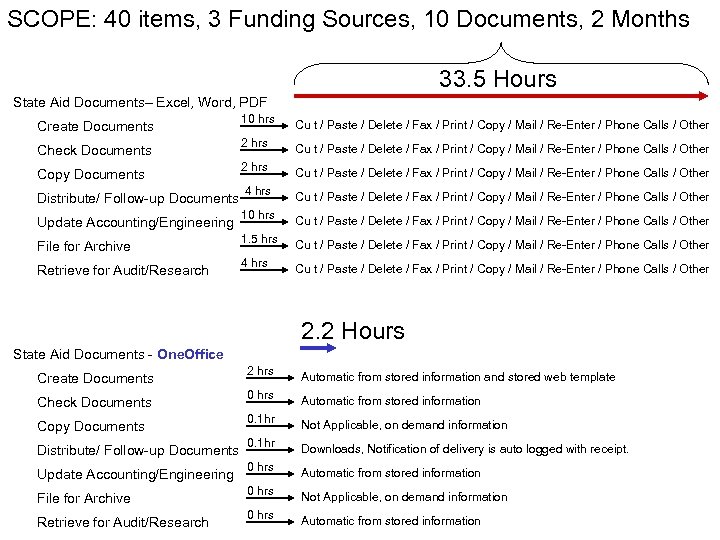Select "Copy Documents" under Excel, Word, PDF section
Screen dimensions: 720x540
click(x=91, y=175)
